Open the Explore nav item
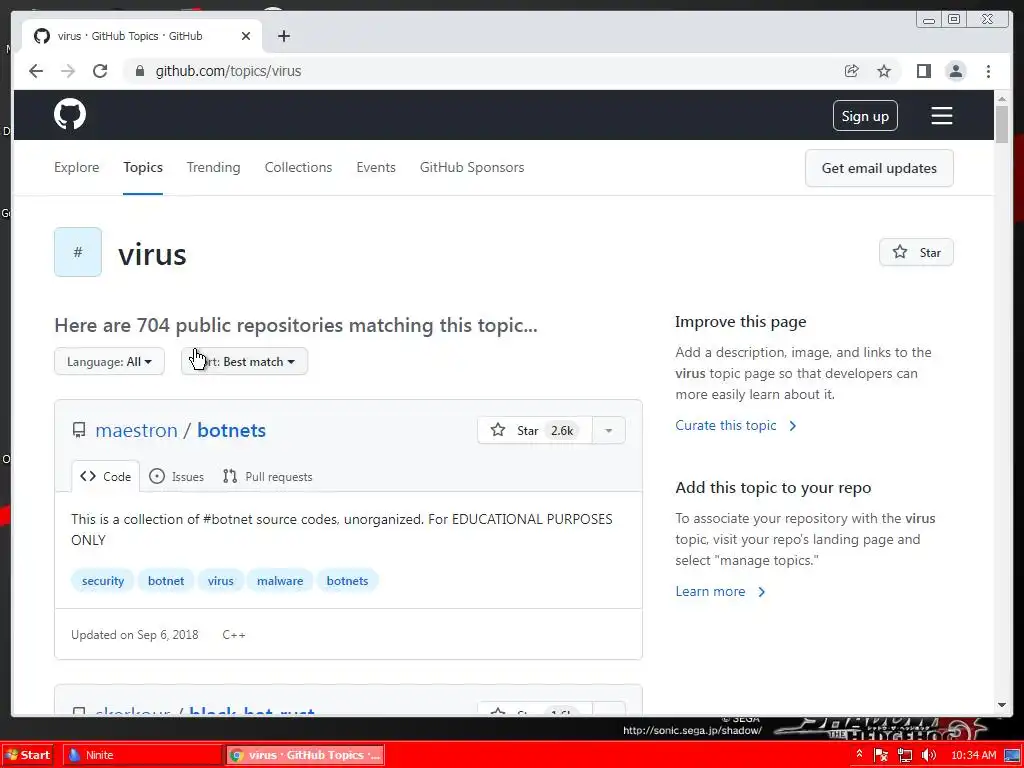The width and height of the screenshot is (1024, 768). [x=76, y=167]
